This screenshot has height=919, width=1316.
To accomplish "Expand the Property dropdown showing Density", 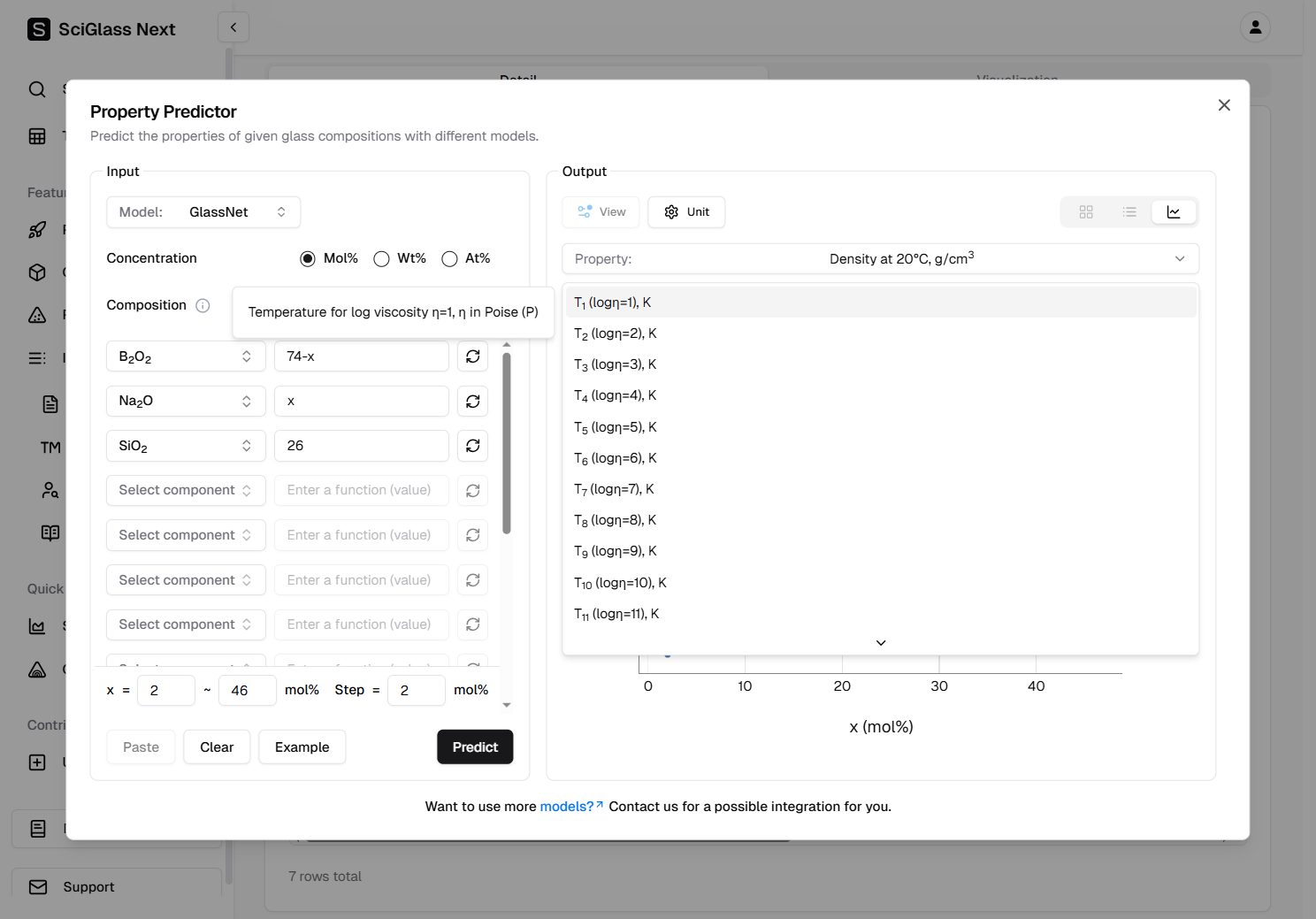I will pyautogui.click(x=880, y=259).
